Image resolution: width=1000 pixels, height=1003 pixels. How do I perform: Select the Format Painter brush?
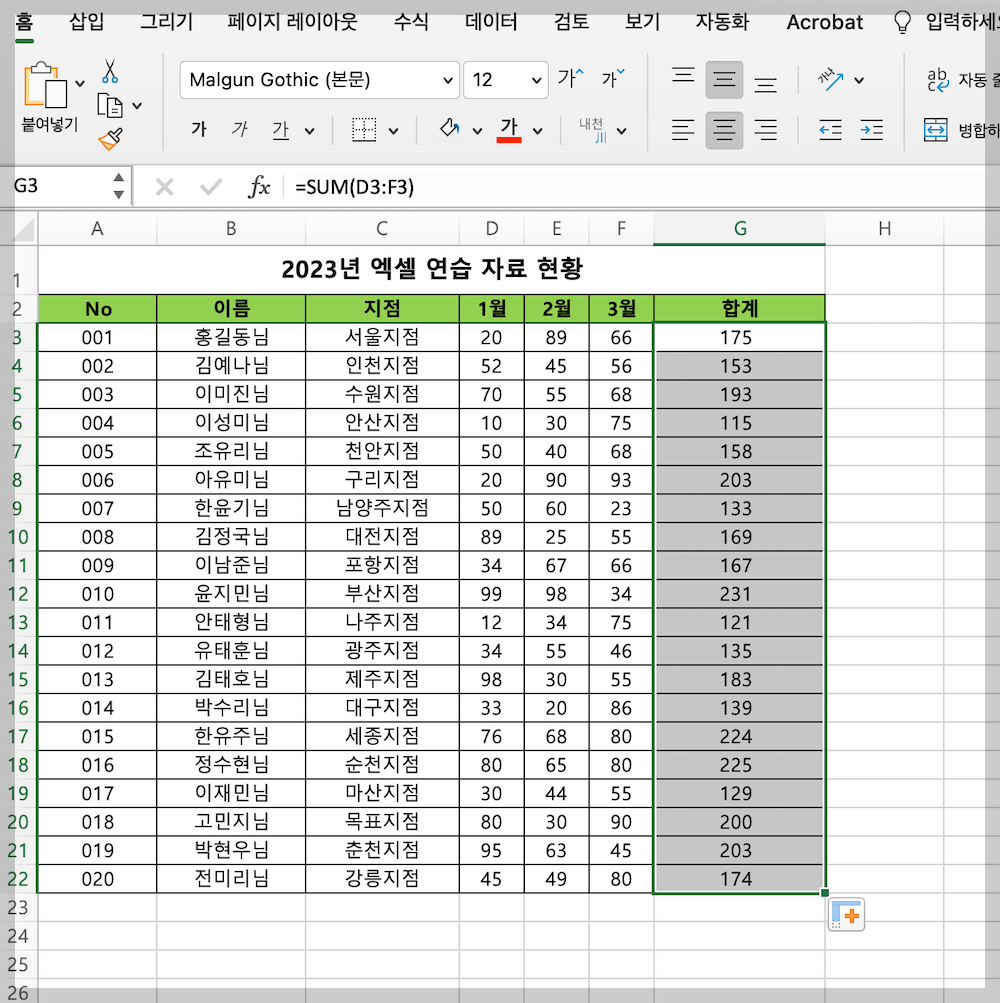[110, 139]
